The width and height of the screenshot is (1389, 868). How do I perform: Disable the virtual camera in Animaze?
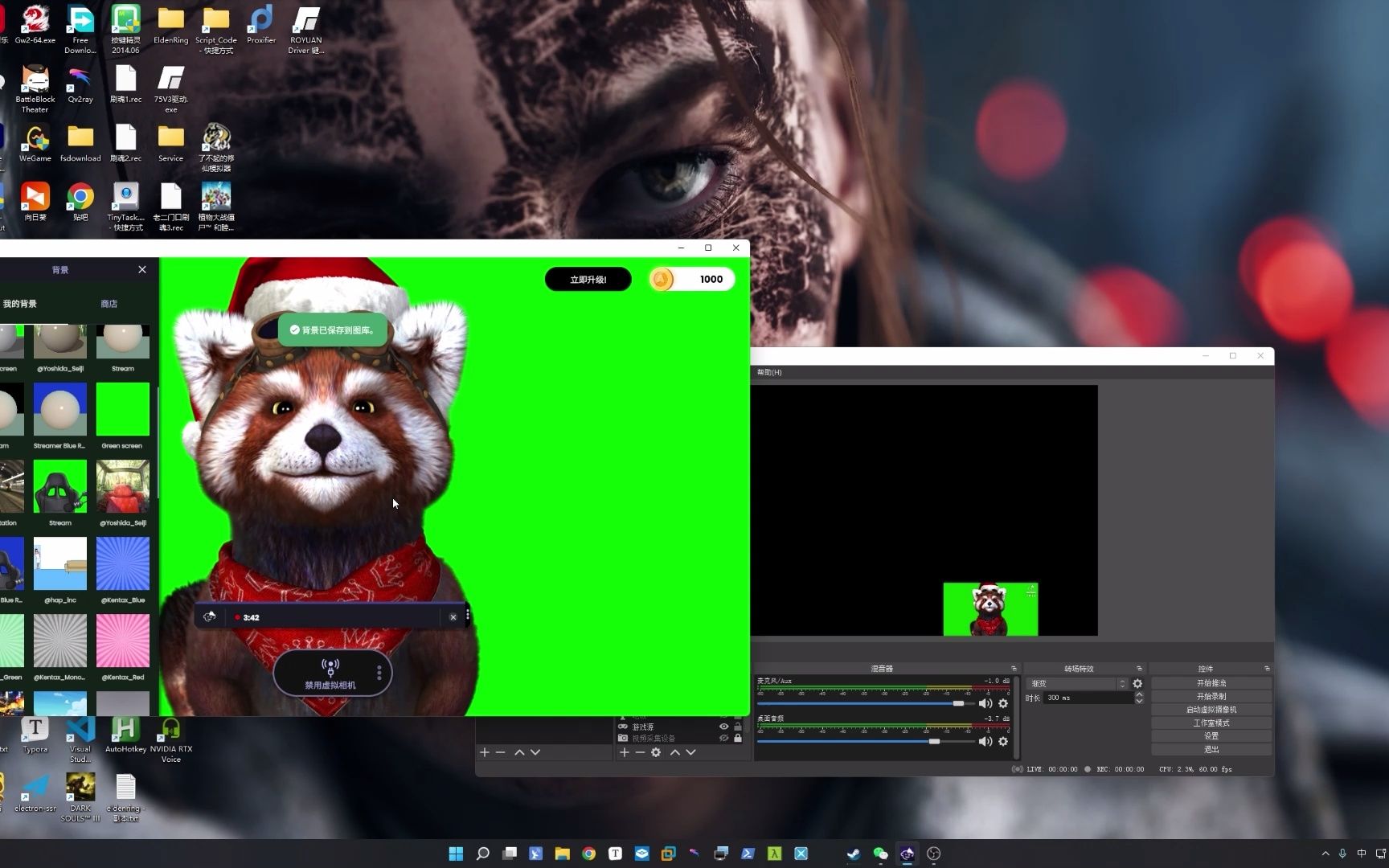(331, 673)
